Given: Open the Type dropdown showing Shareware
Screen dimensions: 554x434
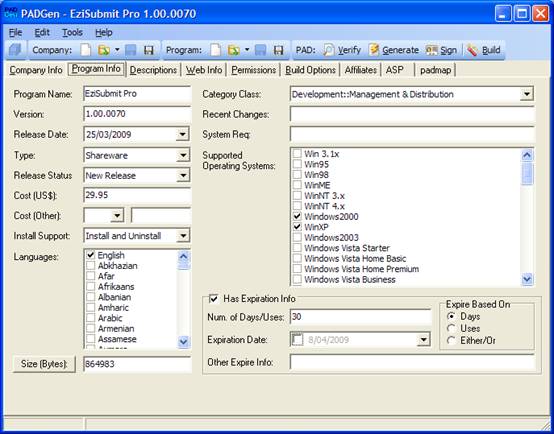Looking at the screenshot, I should [x=182, y=155].
